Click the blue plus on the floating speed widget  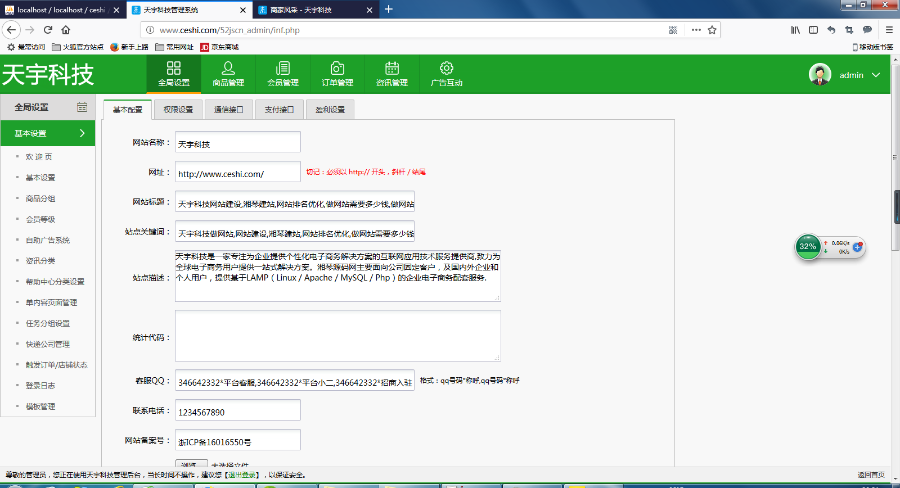point(858,247)
